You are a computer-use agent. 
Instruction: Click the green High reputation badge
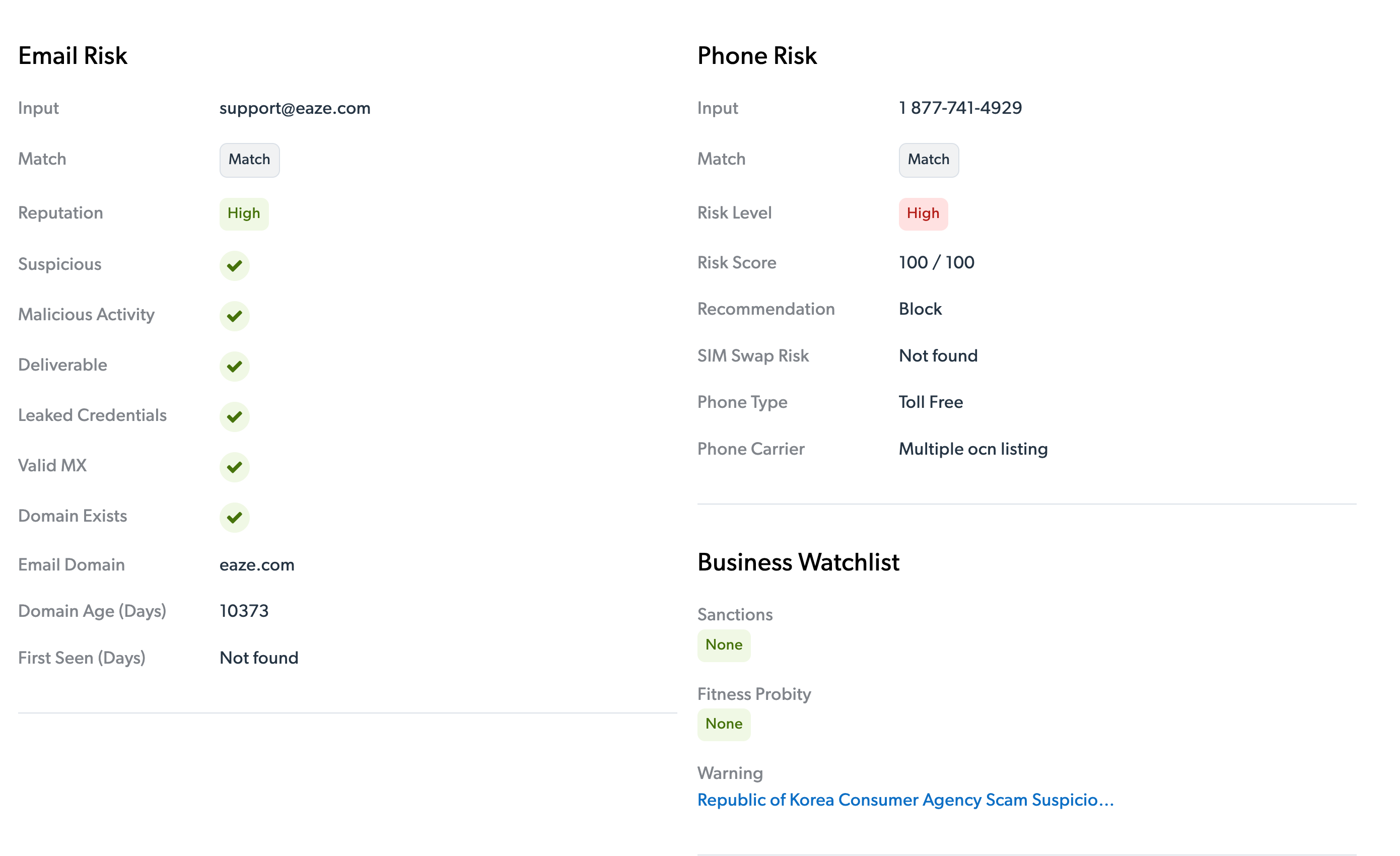[x=244, y=213]
